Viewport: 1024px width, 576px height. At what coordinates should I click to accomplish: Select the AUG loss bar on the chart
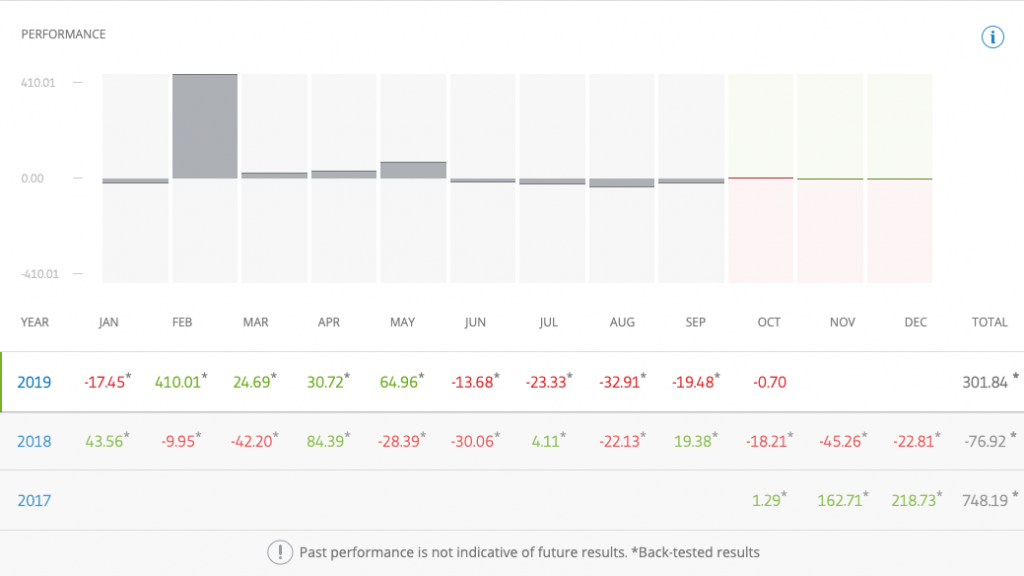coord(622,183)
